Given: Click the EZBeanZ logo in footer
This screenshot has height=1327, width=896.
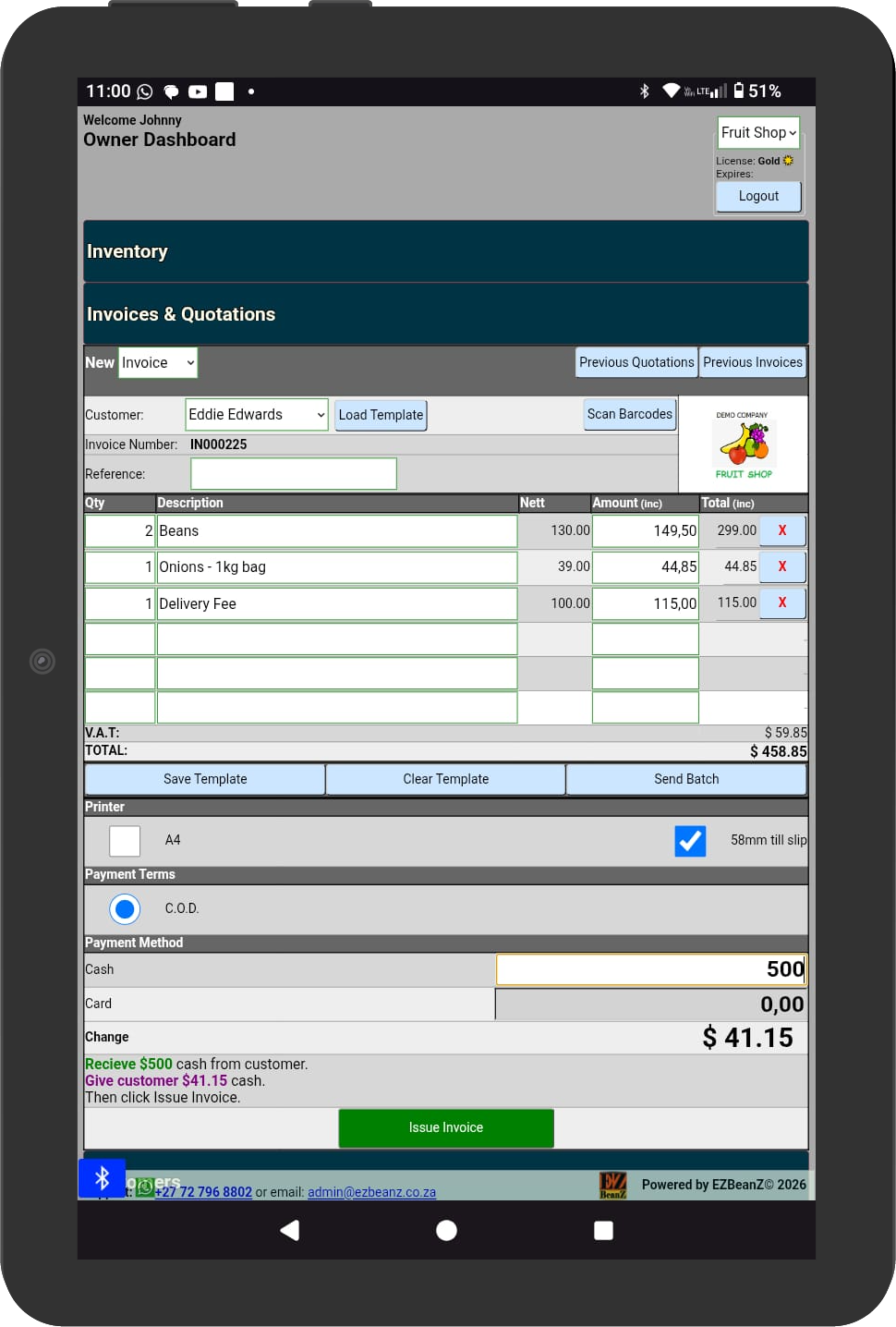Looking at the screenshot, I should (x=613, y=1186).
